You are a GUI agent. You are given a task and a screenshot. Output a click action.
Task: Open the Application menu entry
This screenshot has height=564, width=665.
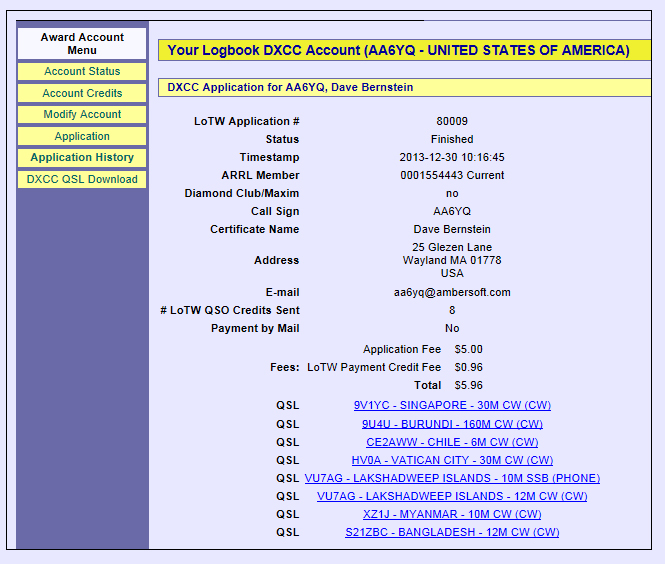click(82, 137)
